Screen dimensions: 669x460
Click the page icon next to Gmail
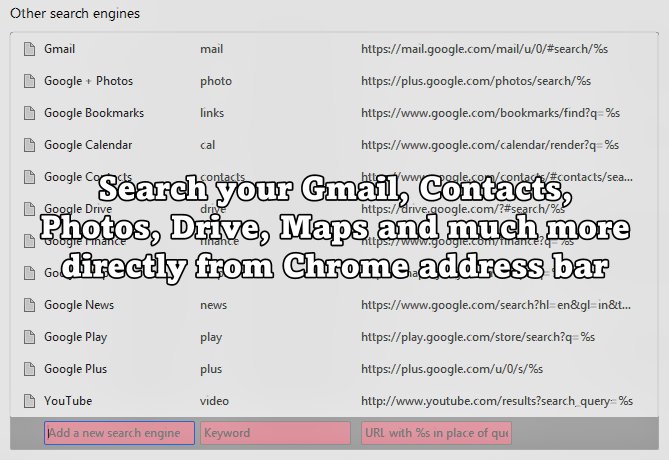29,49
